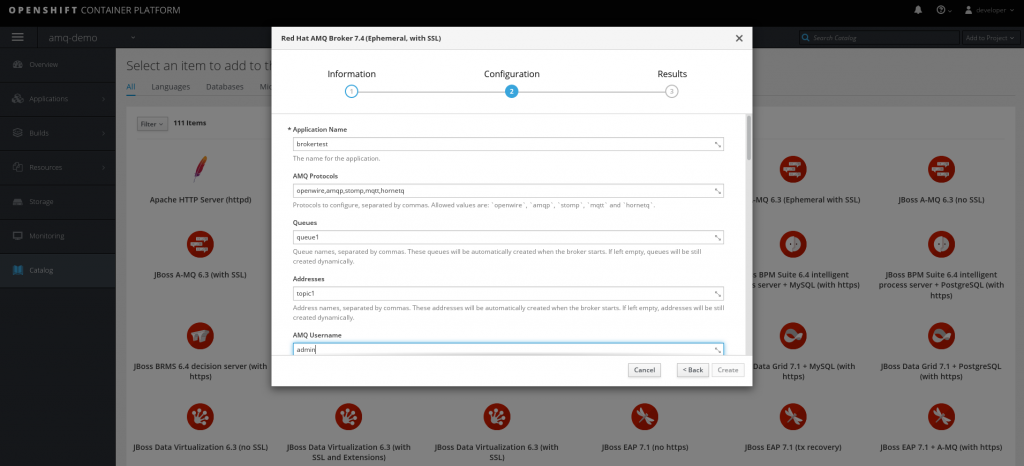Click the Back button in wizard
1024x466 pixels.
point(692,370)
